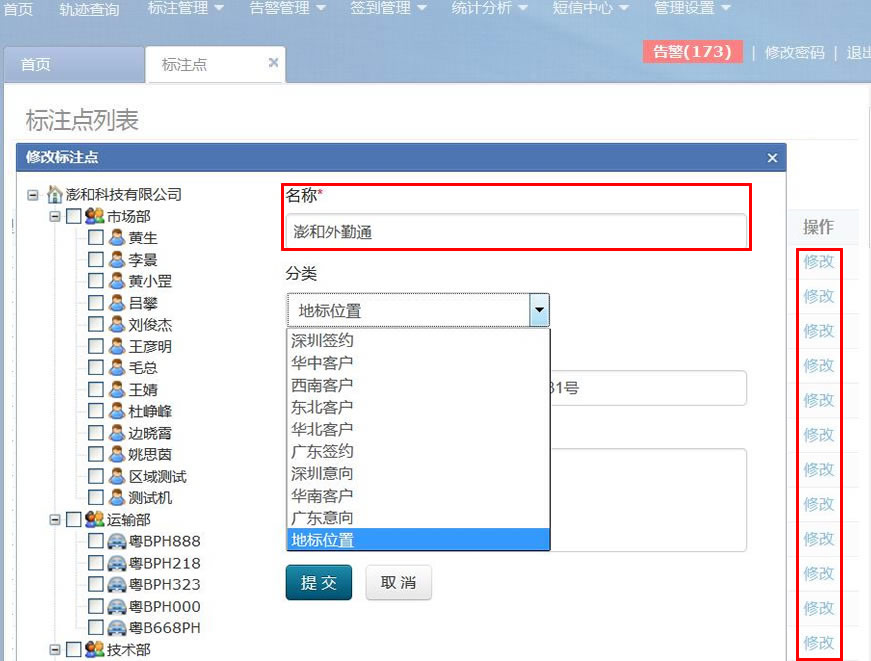Collapse the 运输部 tree branch
871x661 pixels.
click(x=55, y=520)
